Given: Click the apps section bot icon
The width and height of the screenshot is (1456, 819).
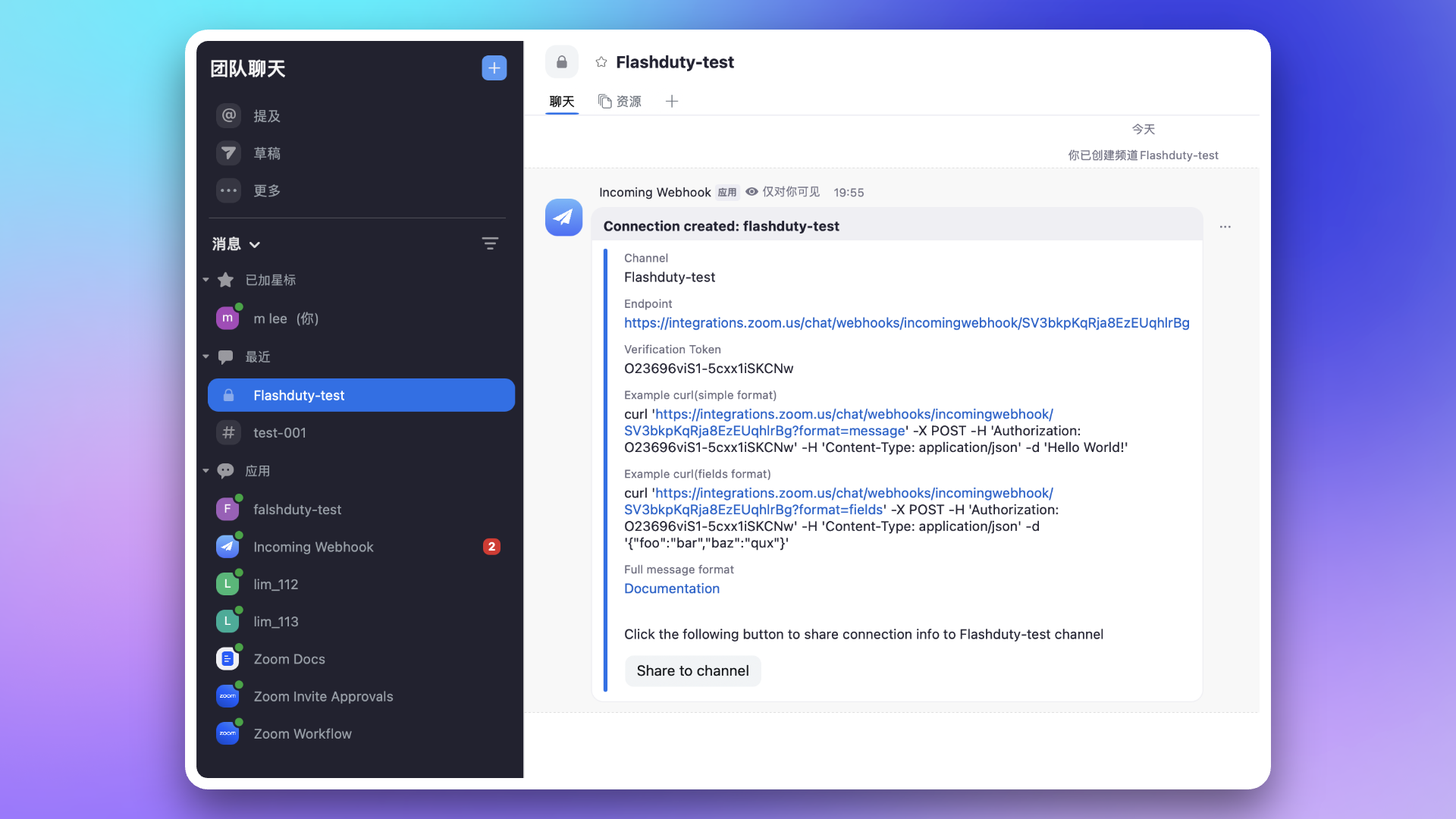Looking at the screenshot, I should click(x=225, y=471).
